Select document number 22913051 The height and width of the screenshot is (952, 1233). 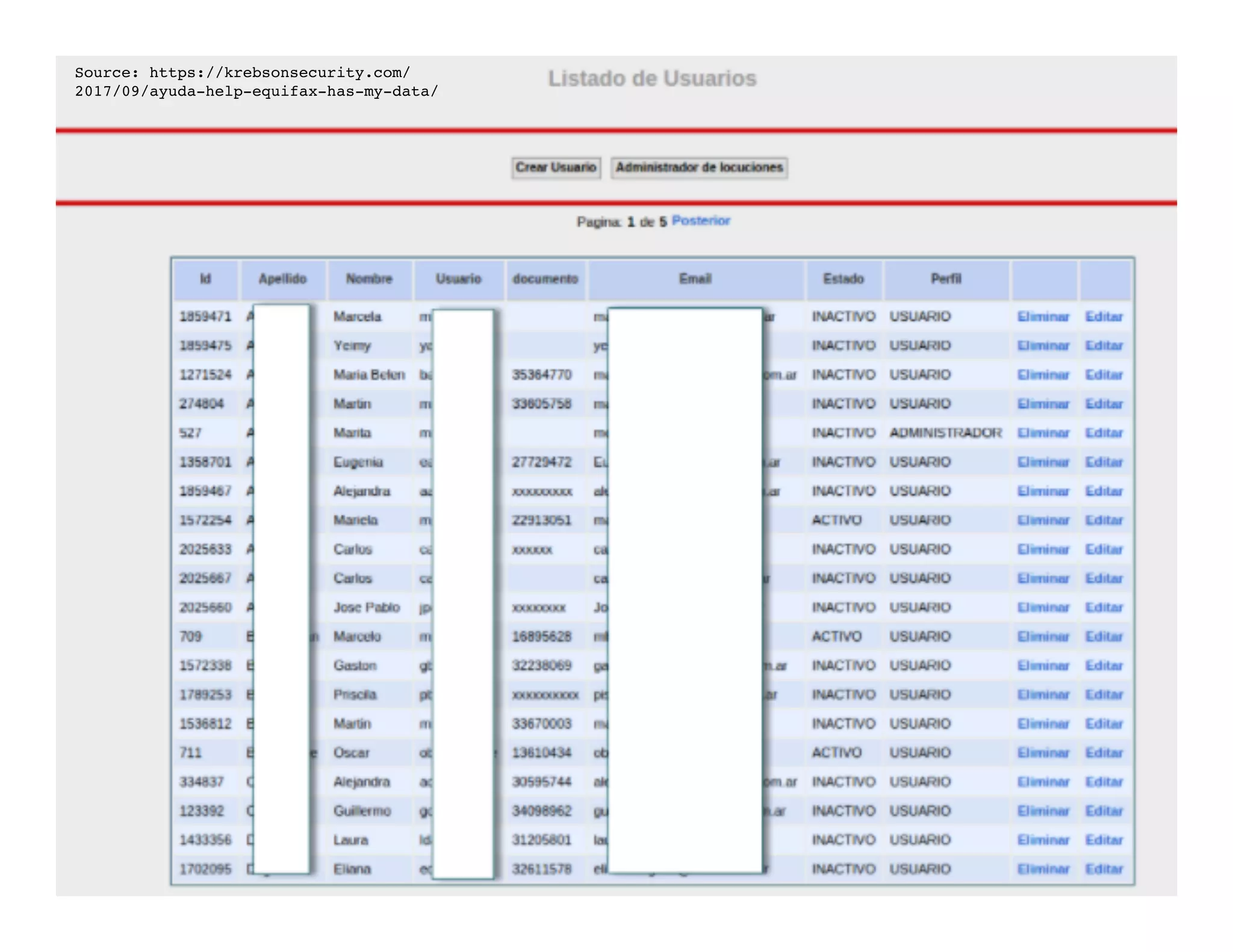point(541,520)
